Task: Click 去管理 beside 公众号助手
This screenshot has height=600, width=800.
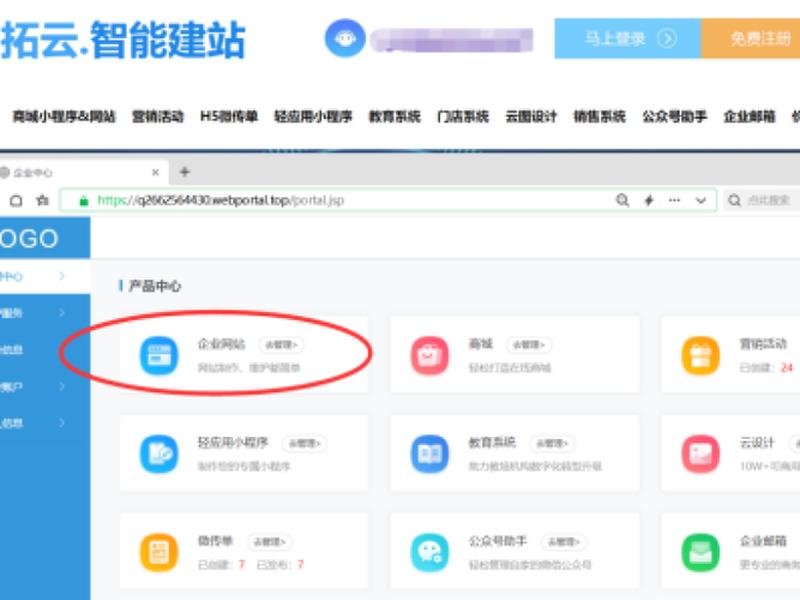Action: pyautogui.click(x=564, y=542)
